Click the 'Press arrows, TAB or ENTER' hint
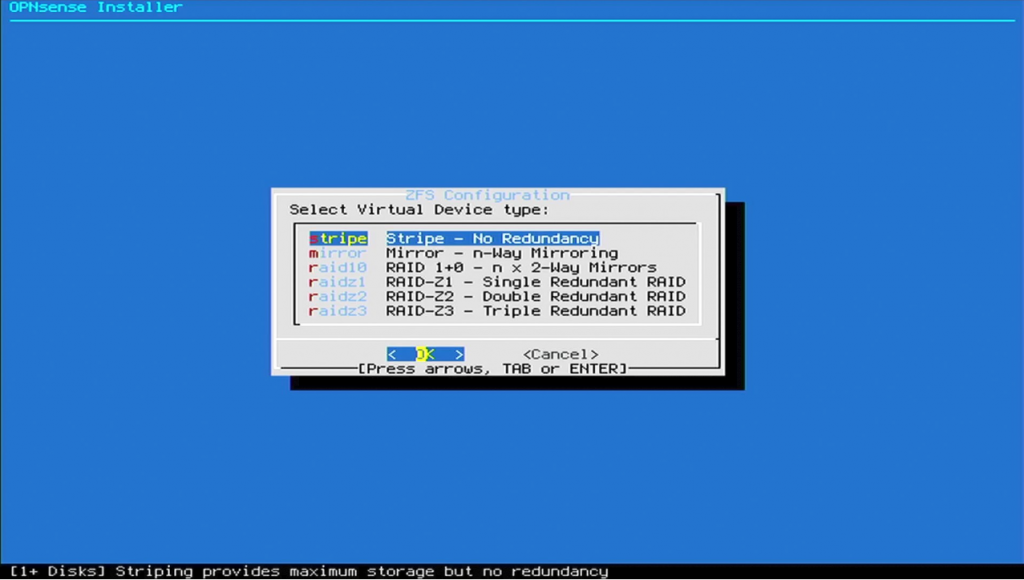Viewport: 1024px width, 580px height. tap(492, 369)
